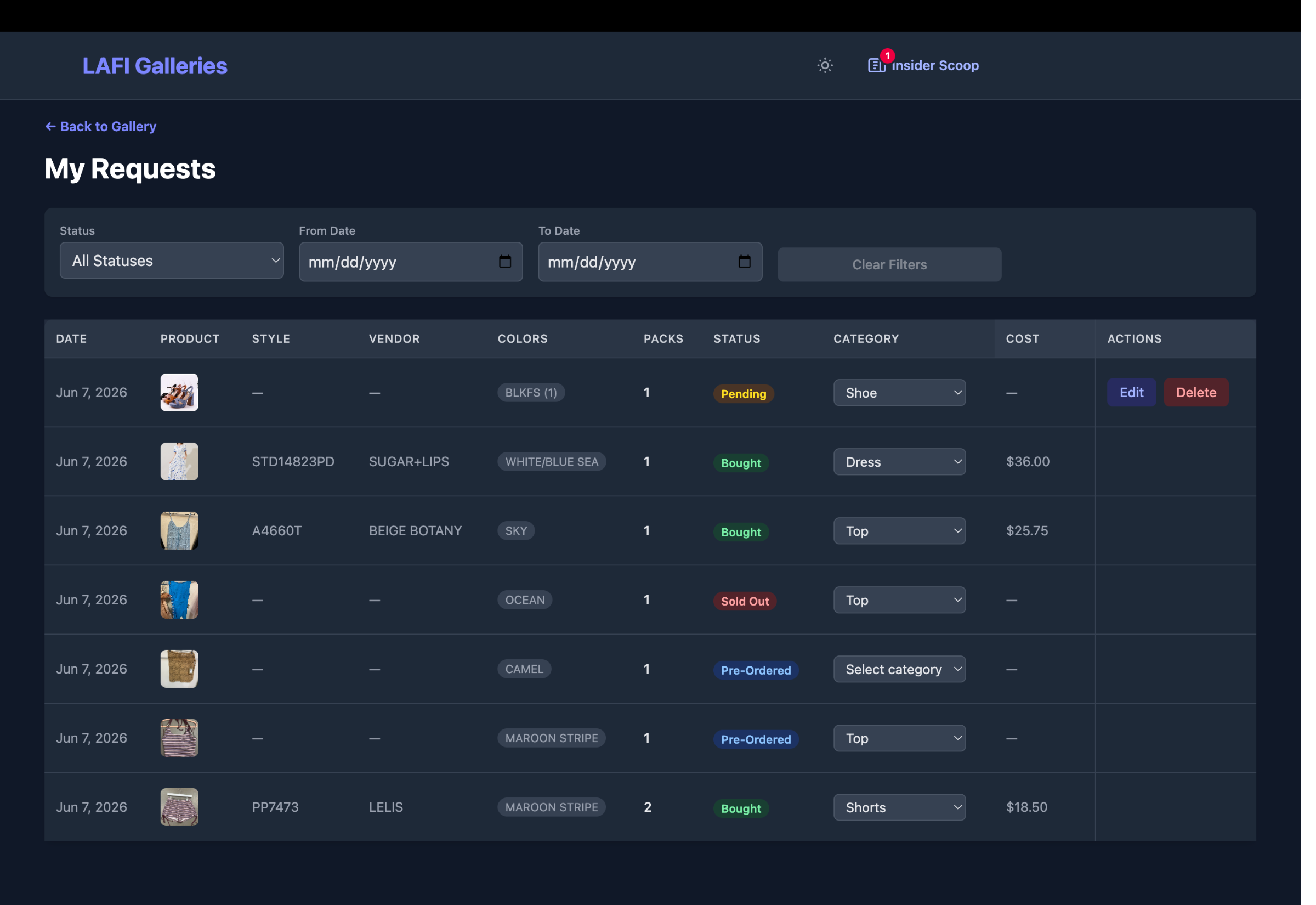Open the Select category dropdown for CAMEL
Image resolution: width=1316 pixels, height=905 pixels.
(899, 670)
